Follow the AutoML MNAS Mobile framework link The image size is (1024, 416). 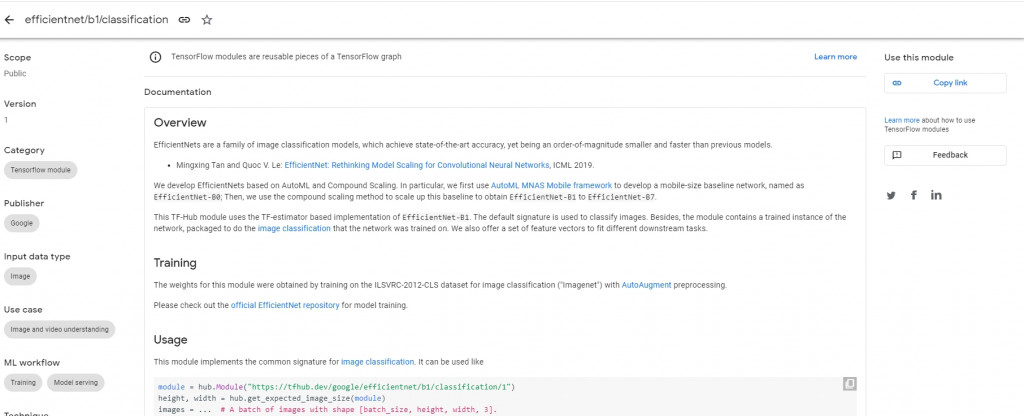click(x=552, y=186)
